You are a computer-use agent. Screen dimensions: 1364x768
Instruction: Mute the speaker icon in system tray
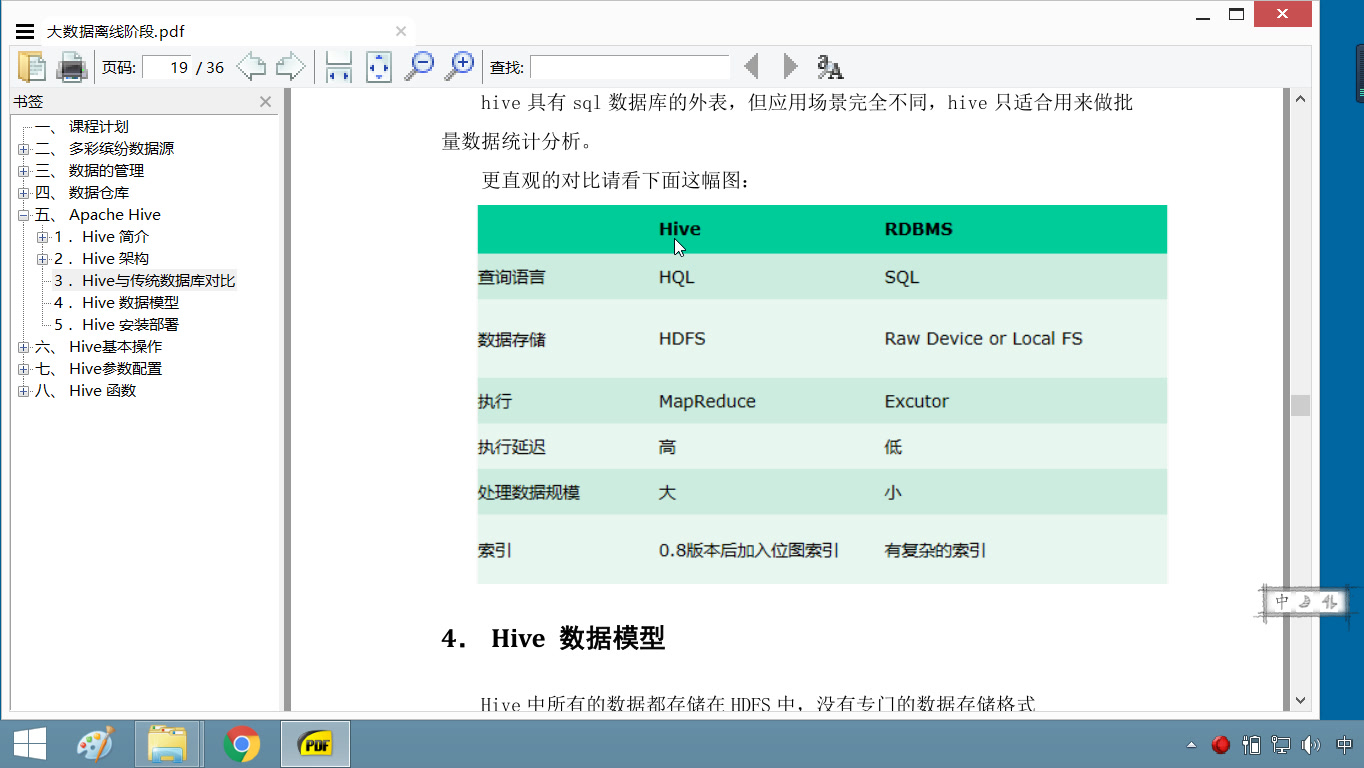pyautogui.click(x=1310, y=744)
